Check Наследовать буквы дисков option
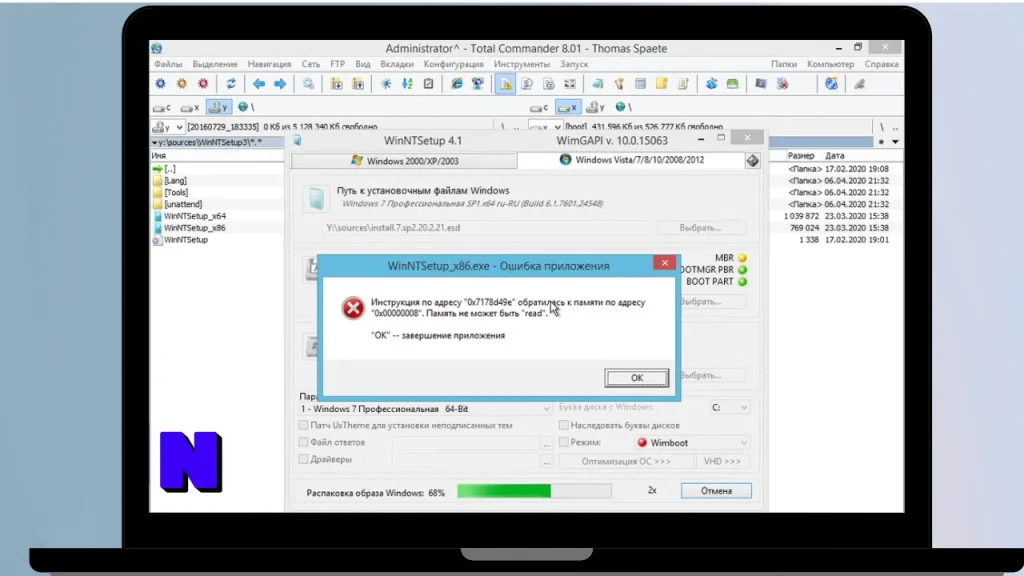The image size is (1024, 576). 564,425
